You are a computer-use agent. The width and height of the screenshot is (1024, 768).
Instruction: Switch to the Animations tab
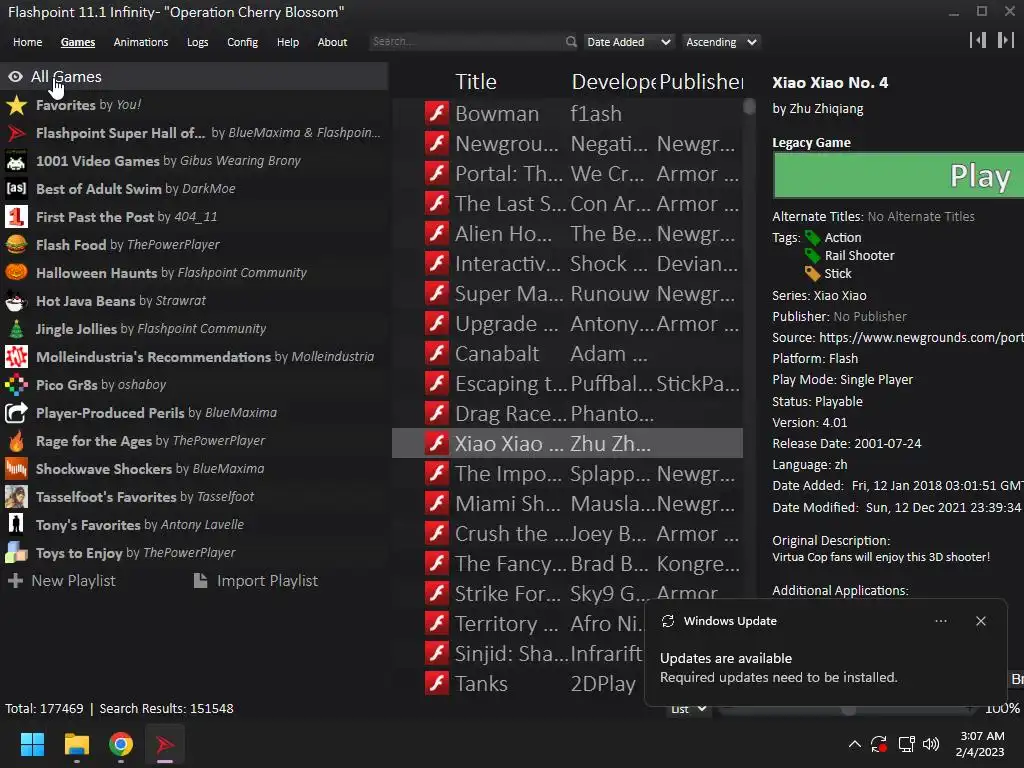[x=141, y=42]
